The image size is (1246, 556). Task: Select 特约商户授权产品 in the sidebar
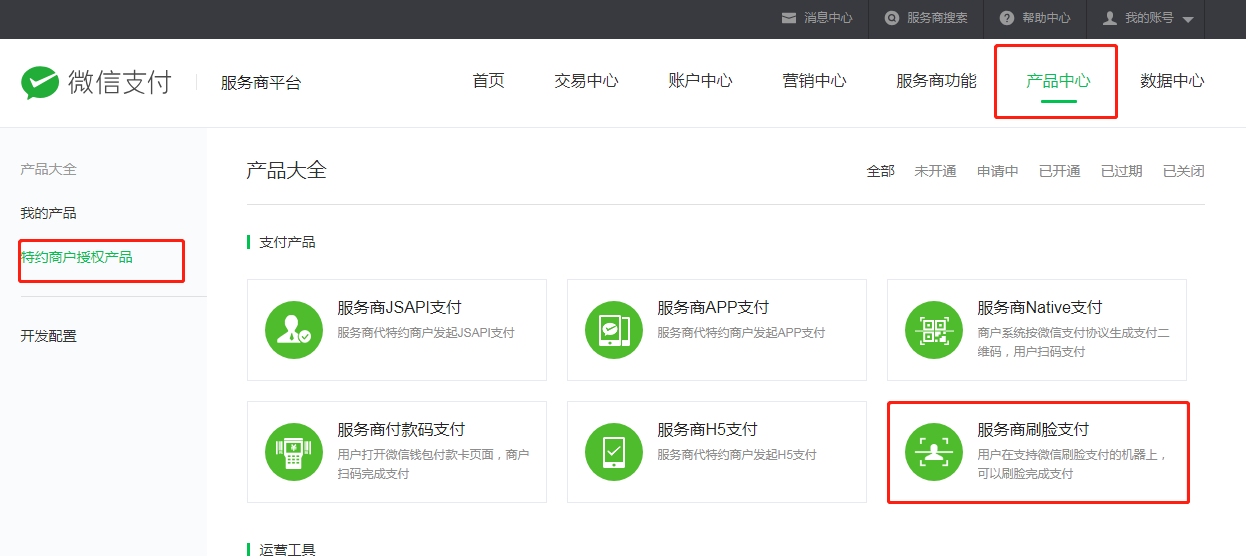pos(77,257)
